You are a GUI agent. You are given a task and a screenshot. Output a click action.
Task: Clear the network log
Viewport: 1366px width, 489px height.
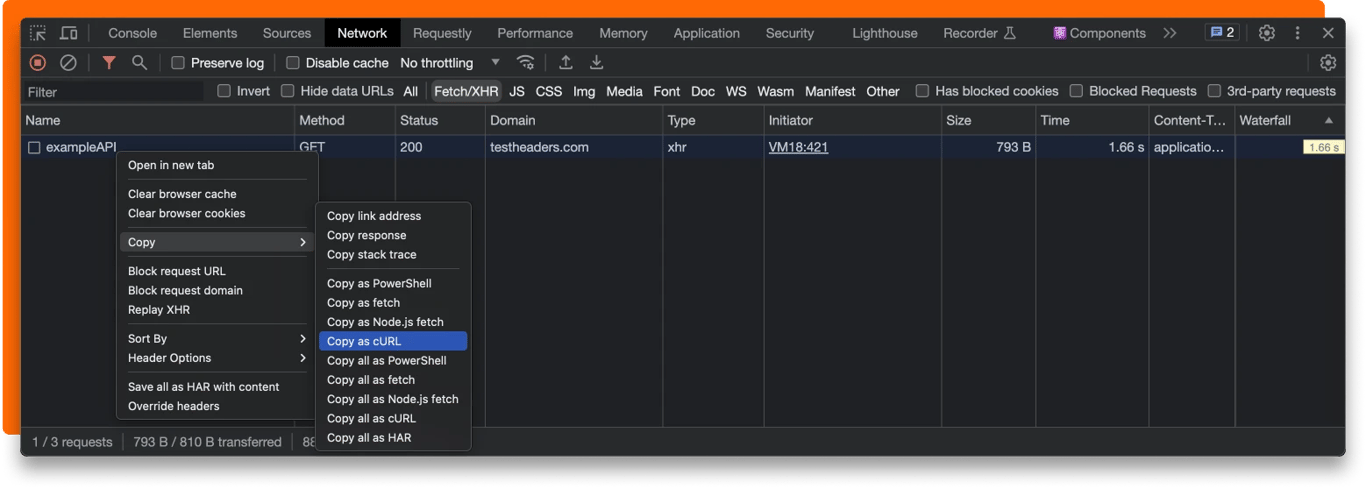coord(68,62)
